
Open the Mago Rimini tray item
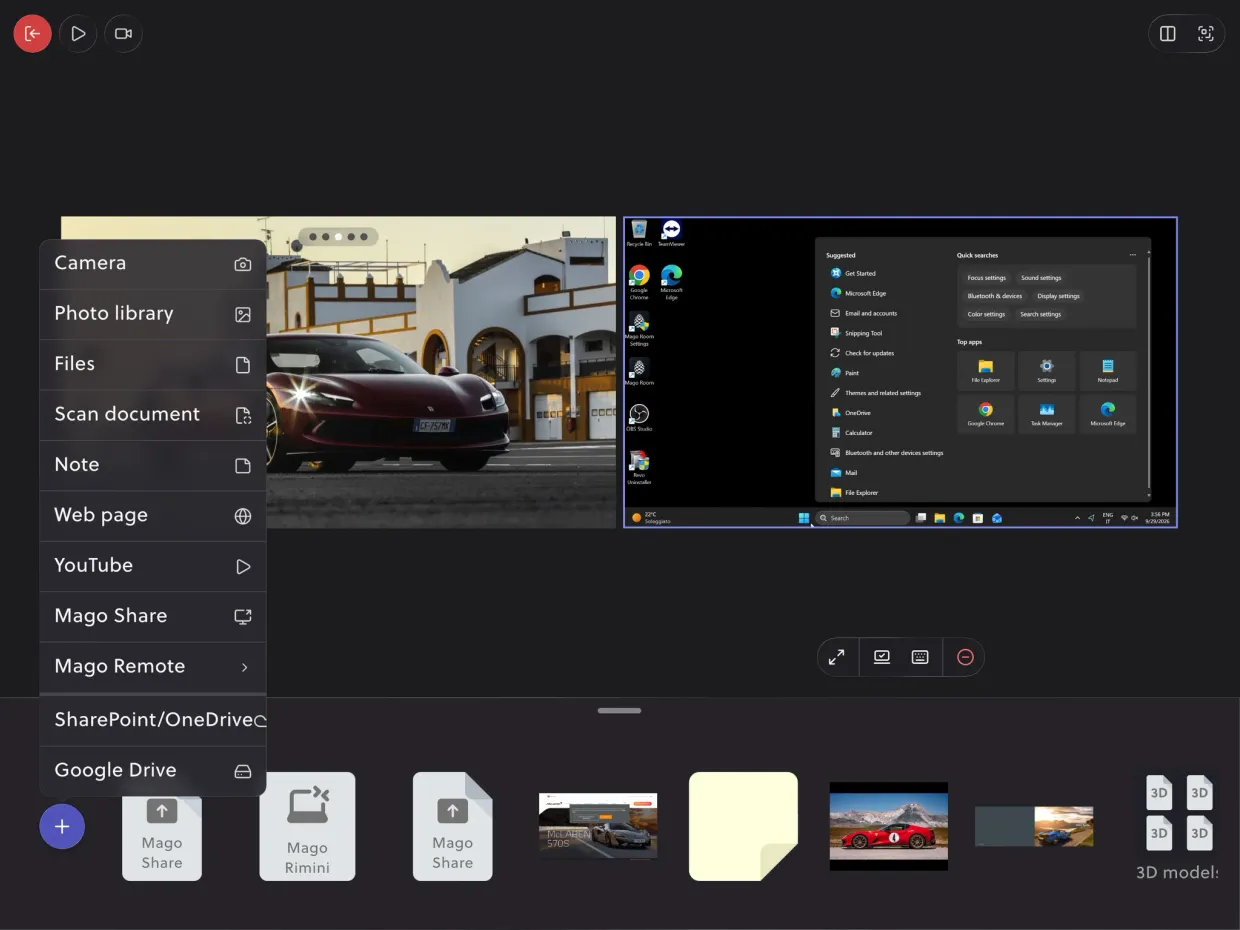coord(307,826)
